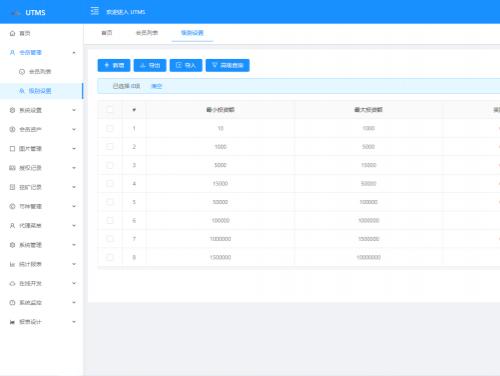The height and width of the screenshot is (376, 500).
Task: Click the maximum value "10000000" in row 8
Action: 369,257
